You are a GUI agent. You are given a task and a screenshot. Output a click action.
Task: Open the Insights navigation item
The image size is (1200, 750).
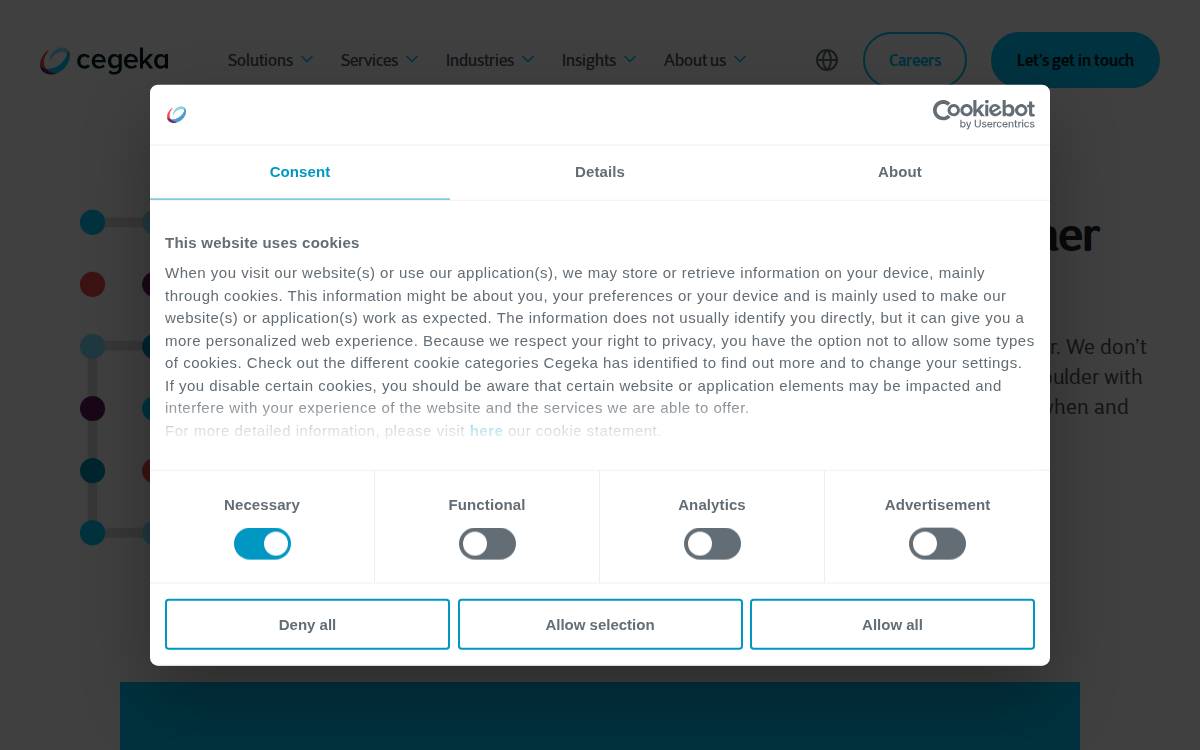[x=588, y=60]
